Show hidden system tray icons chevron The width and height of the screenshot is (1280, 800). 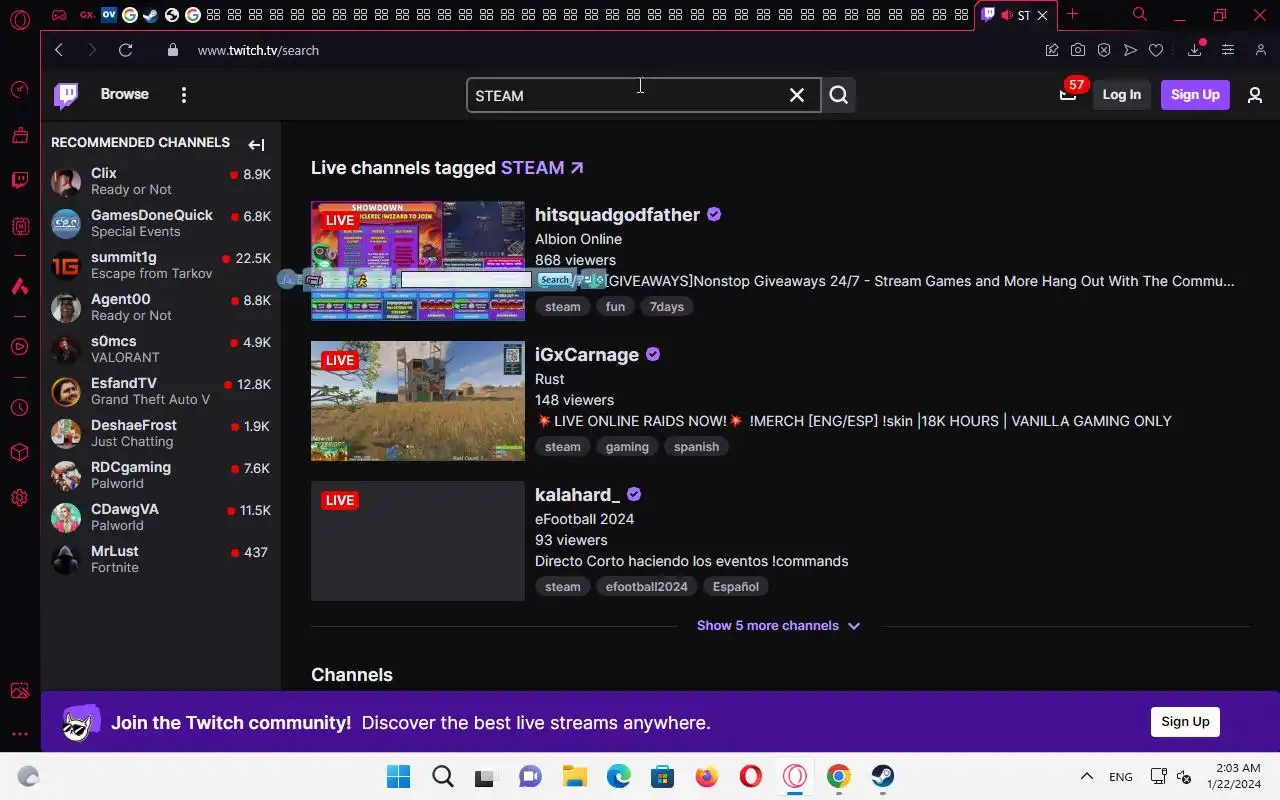(1086, 776)
